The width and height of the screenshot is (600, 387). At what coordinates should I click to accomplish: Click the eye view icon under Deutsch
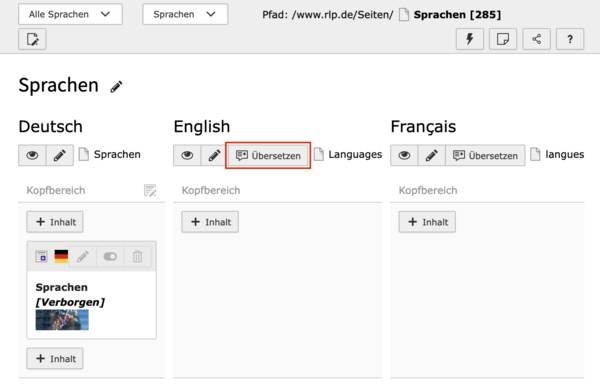(32, 155)
